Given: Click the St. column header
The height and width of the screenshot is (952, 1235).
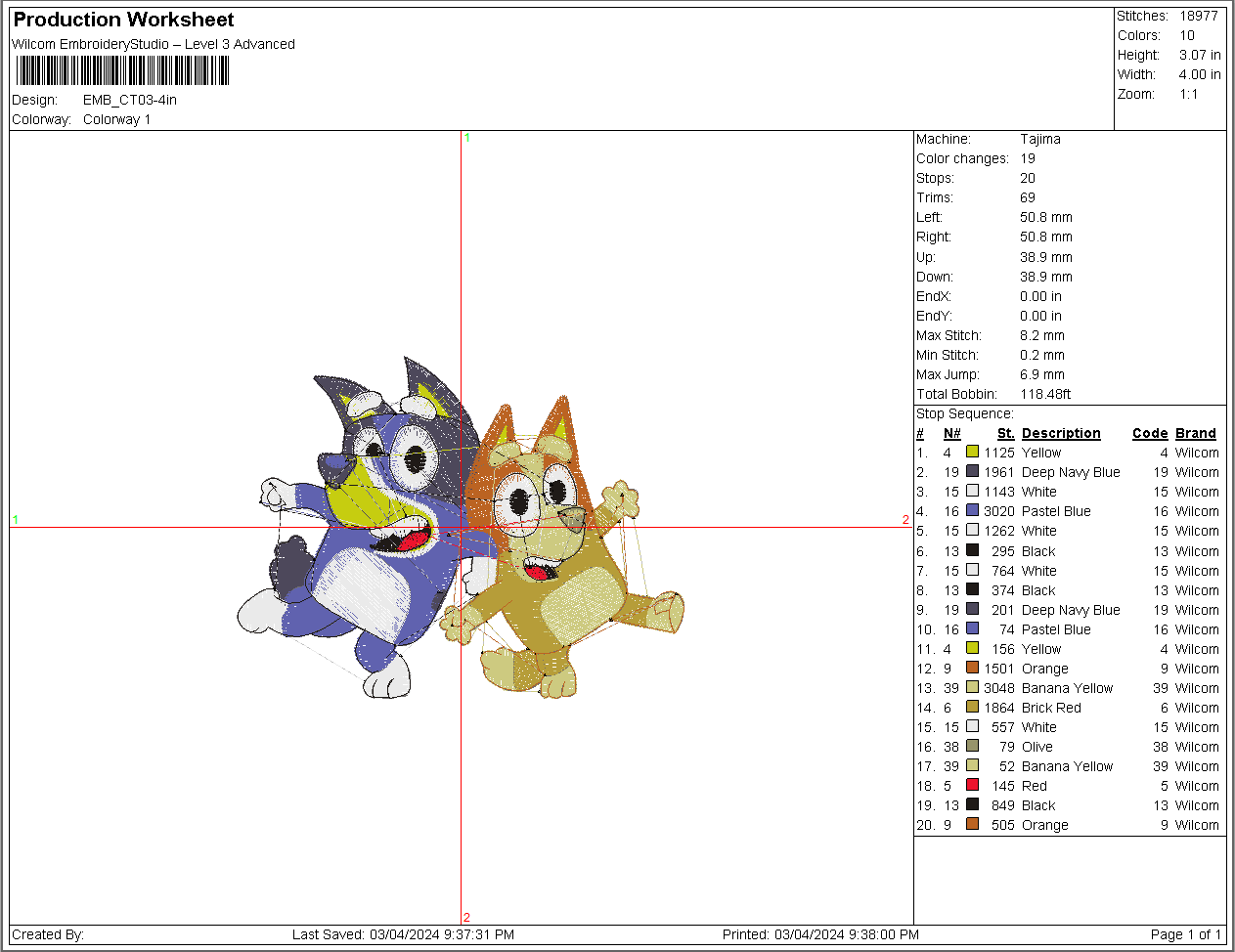Looking at the screenshot, I should (1006, 433).
